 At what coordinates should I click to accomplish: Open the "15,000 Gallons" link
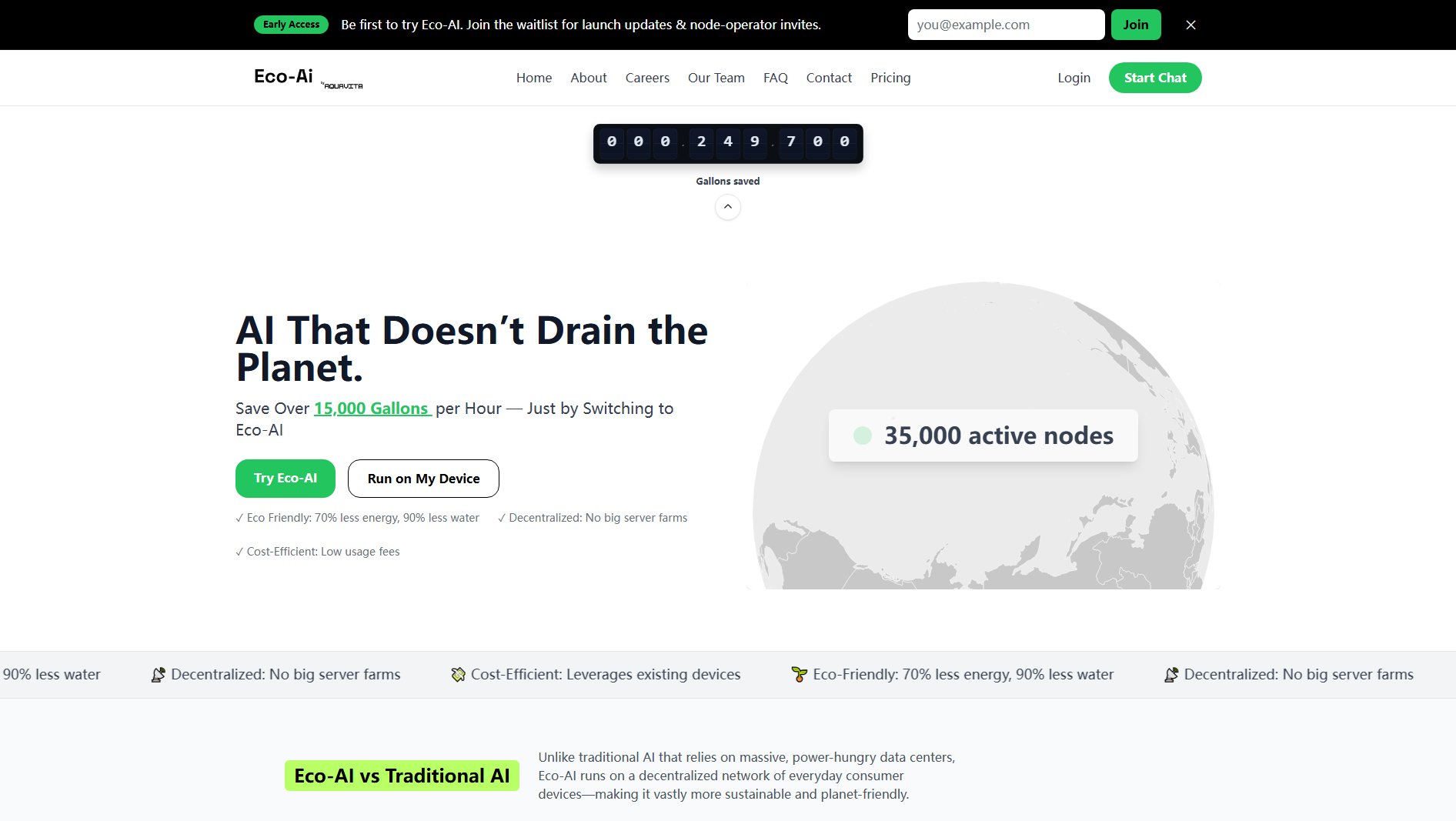[x=372, y=408]
